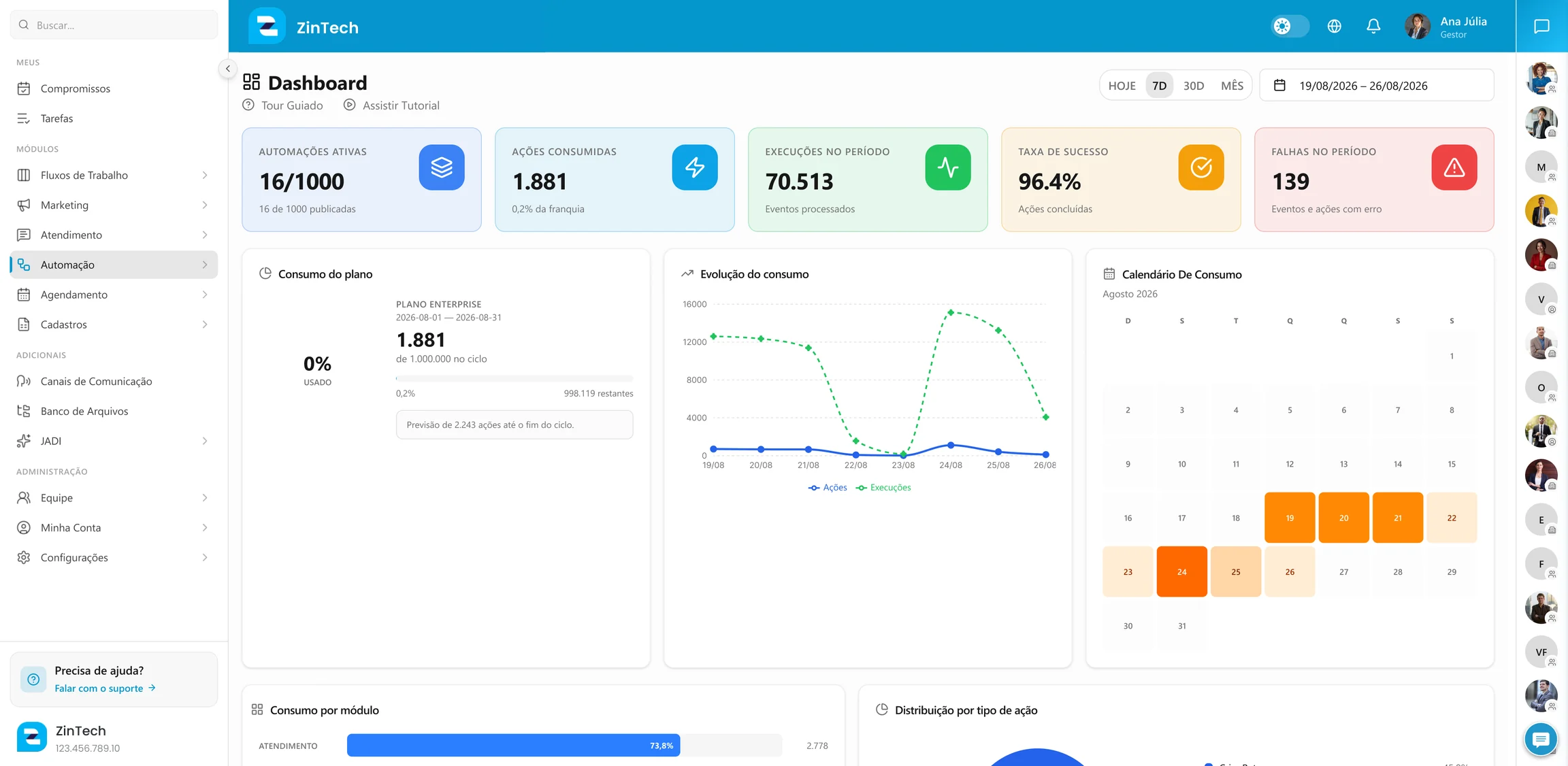This screenshot has width=1568, height=766.
Task: Expand the Minha Conta submenu chevron
Action: click(x=205, y=528)
